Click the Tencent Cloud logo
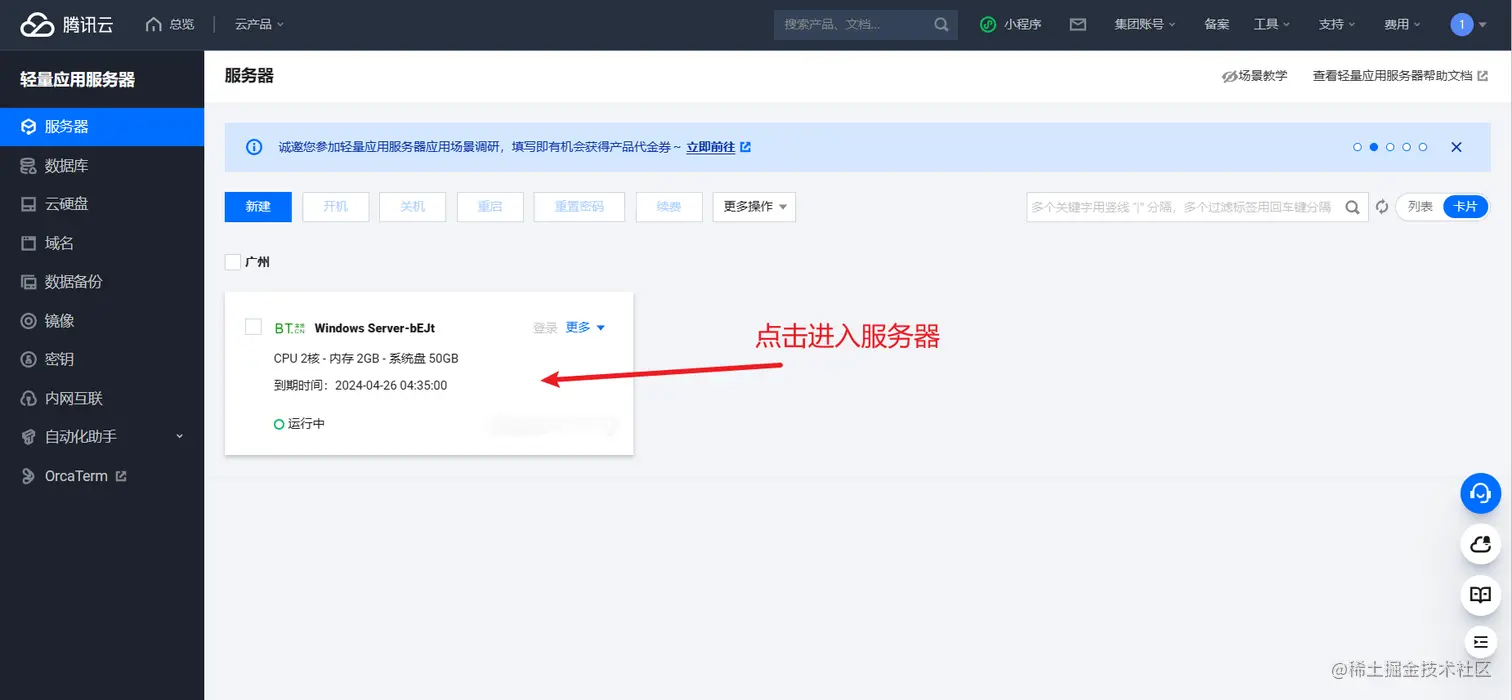 [x=67, y=24]
